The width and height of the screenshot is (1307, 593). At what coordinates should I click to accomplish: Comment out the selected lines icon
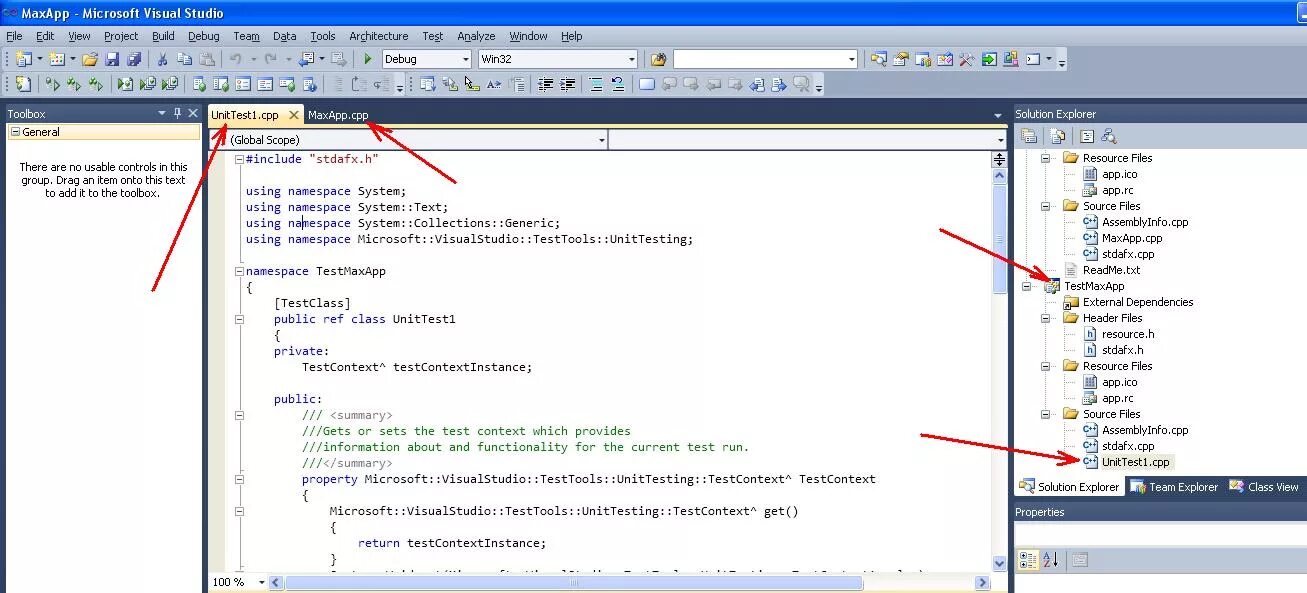tap(596, 84)
